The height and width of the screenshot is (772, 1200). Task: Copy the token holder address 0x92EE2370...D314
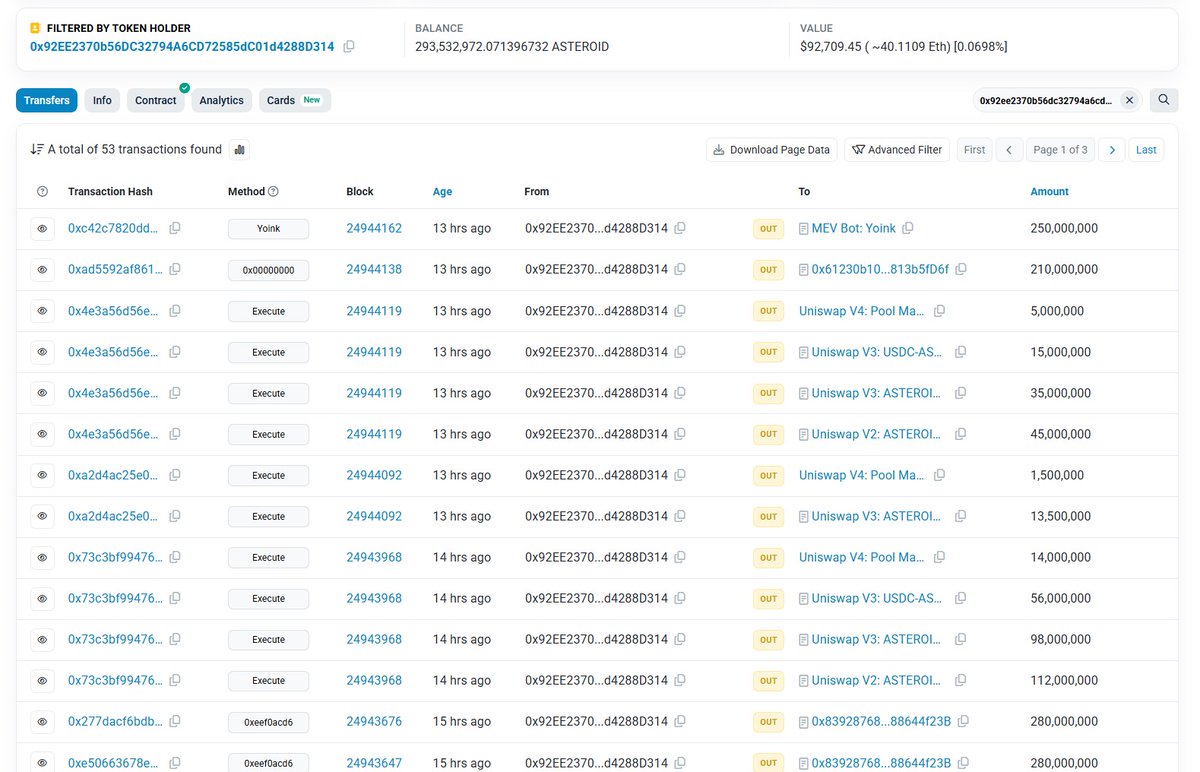[349, 47]
